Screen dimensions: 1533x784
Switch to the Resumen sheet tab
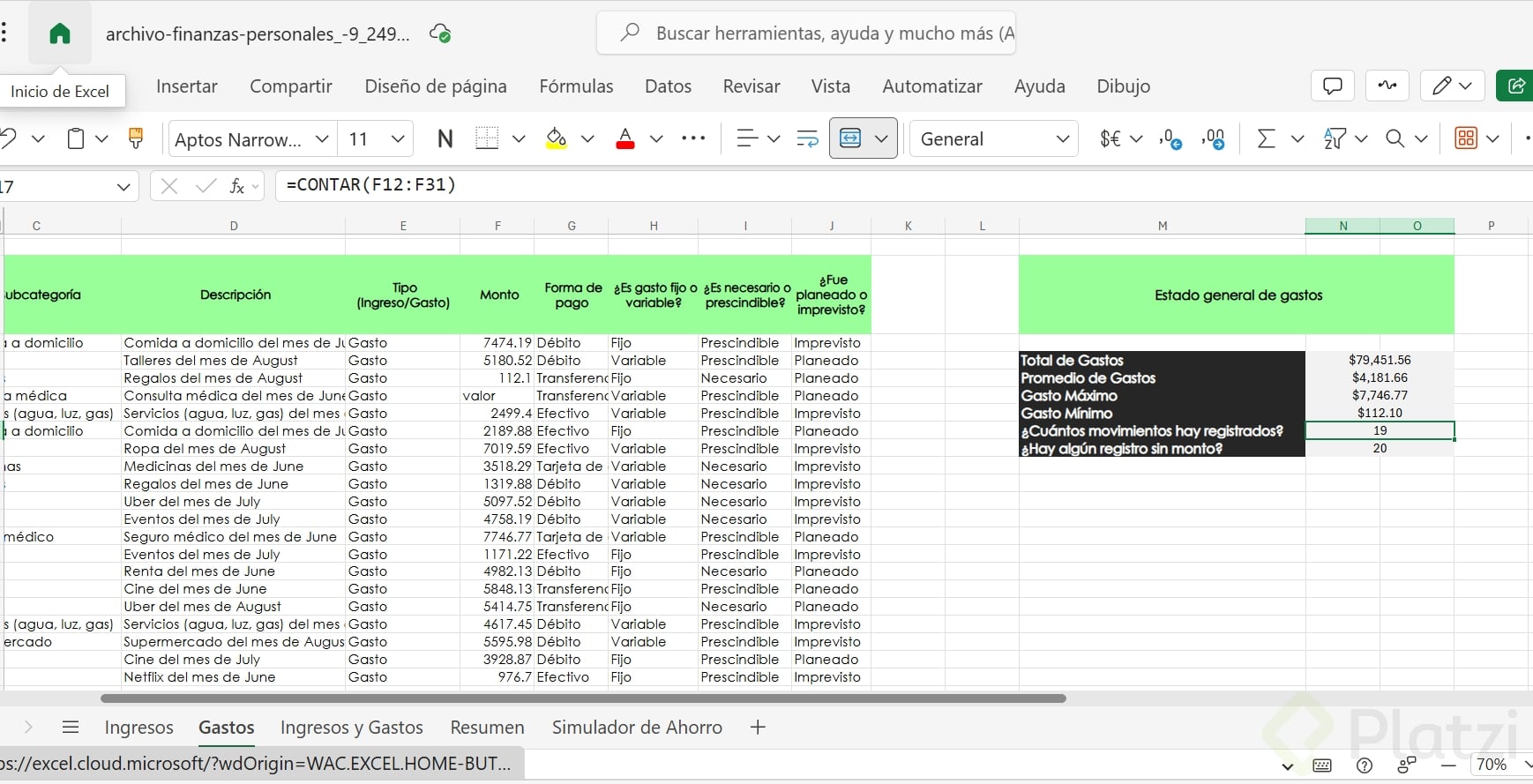(x=487, y=728)
